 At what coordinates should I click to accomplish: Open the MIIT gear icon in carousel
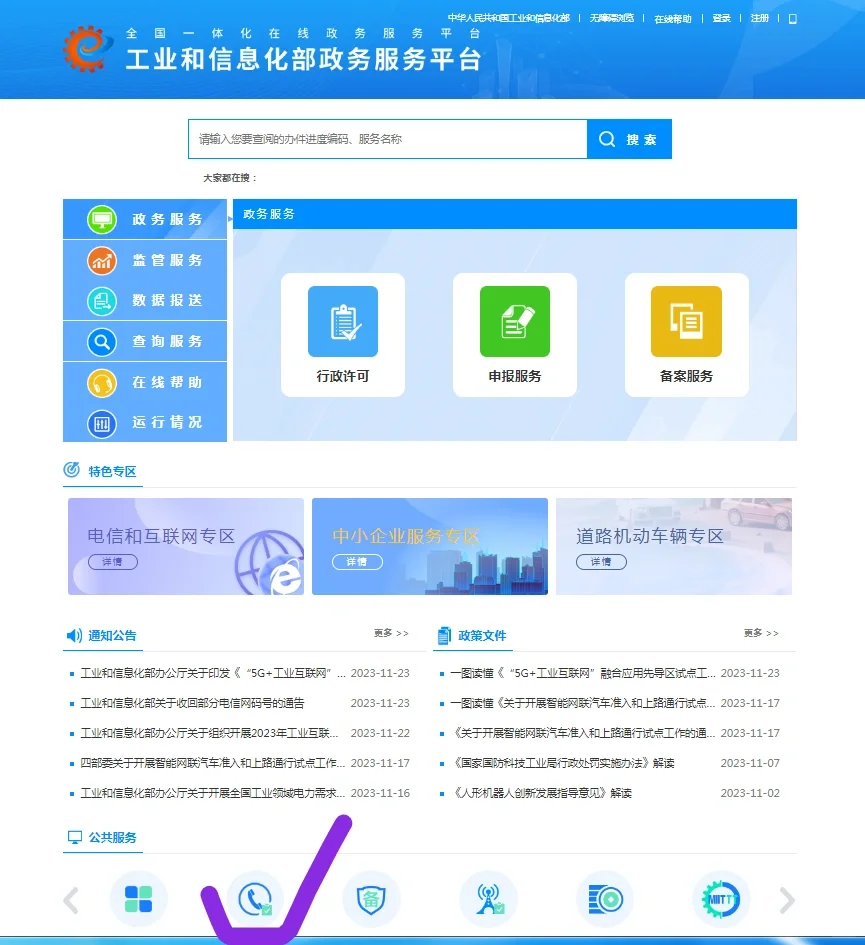tap(721, 899)
